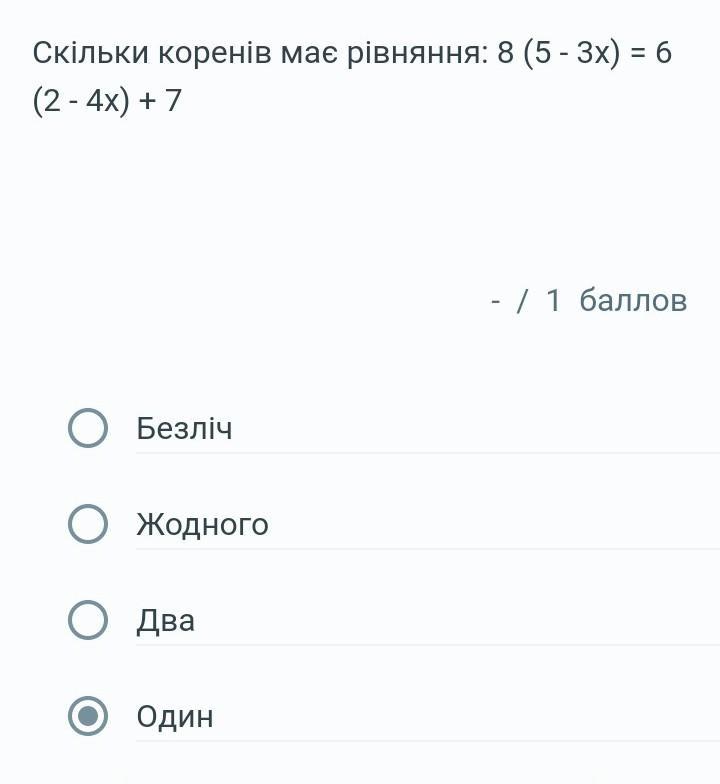Click the expression (2 - 4x) + 7
720x784 pixels.
pyautogui.click(x=107, y=101)
